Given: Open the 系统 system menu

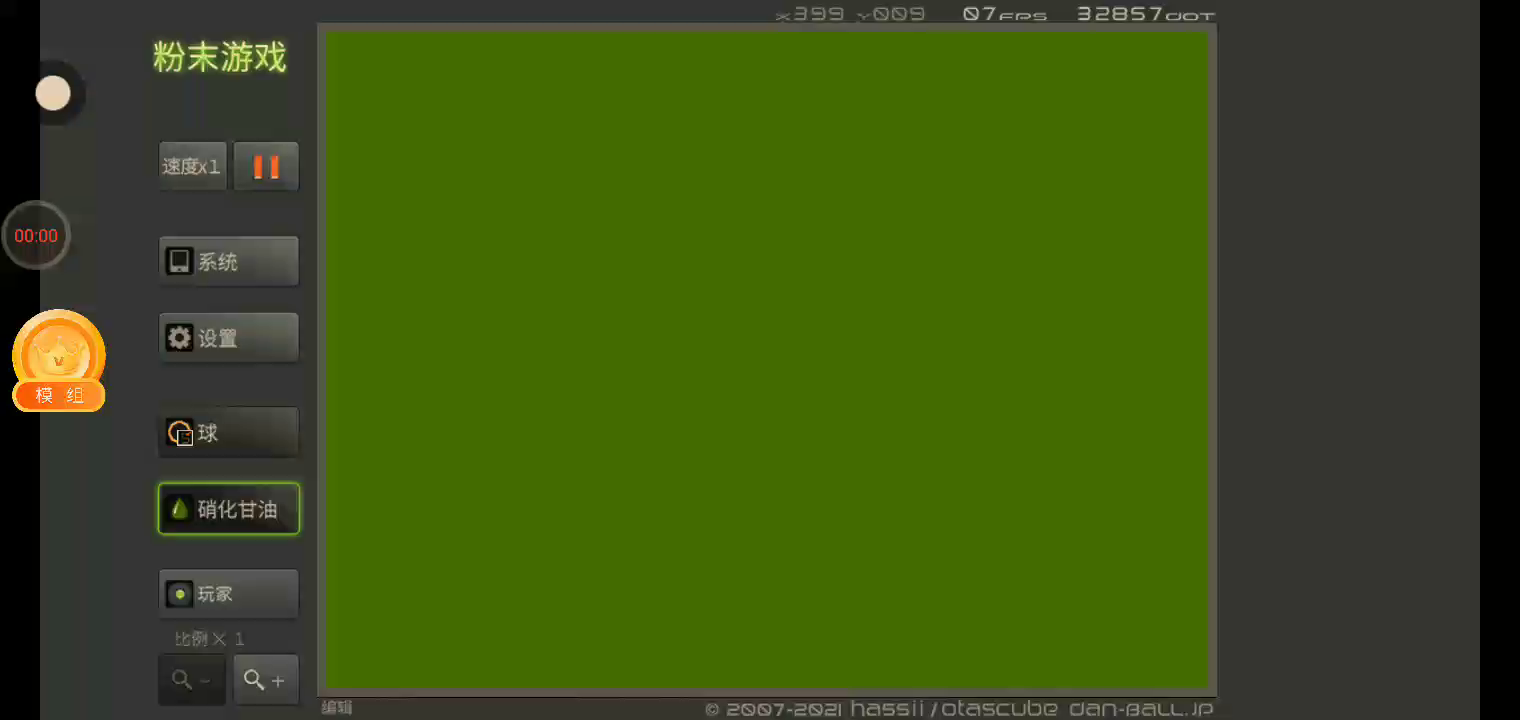Looking at the screenshot, I should [x=229, y=262].
